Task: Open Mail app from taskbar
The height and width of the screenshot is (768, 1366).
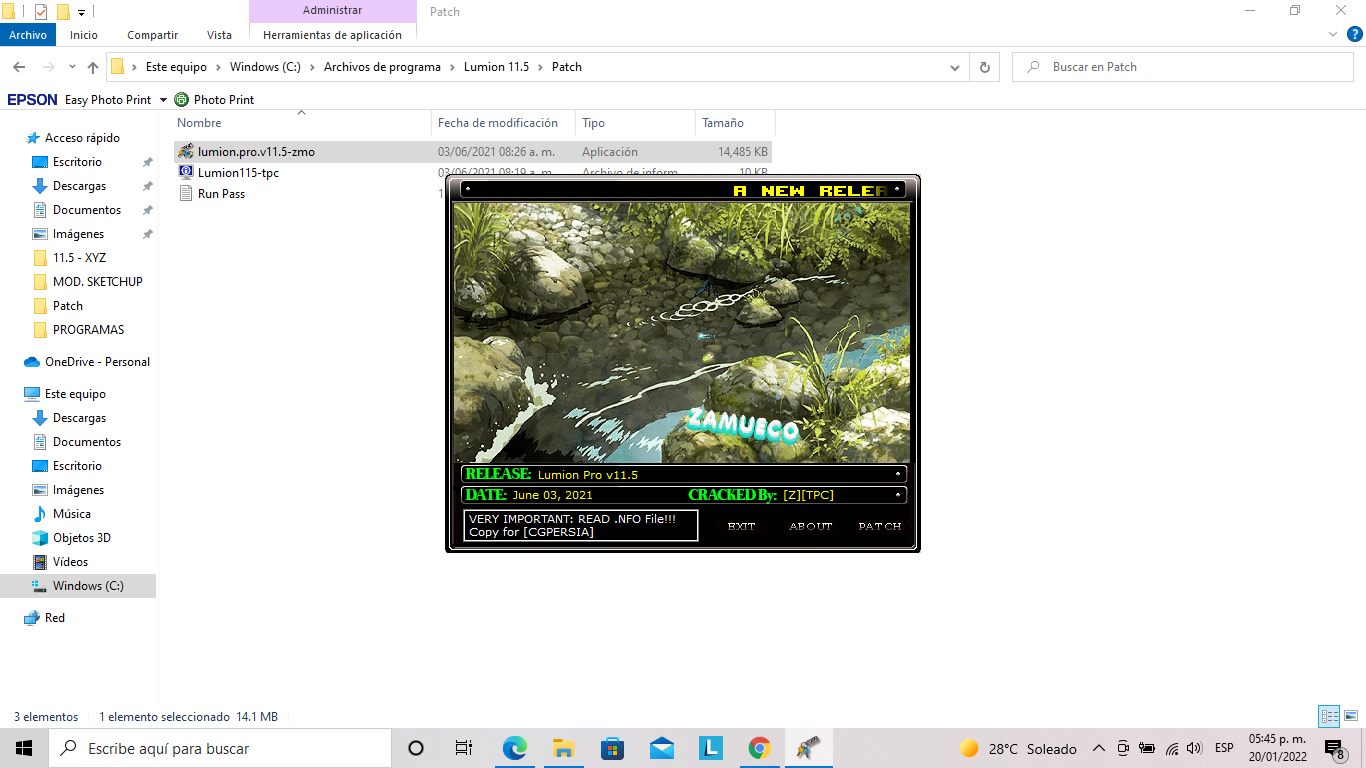Action: pyautogui.click(x=661, y=748)
